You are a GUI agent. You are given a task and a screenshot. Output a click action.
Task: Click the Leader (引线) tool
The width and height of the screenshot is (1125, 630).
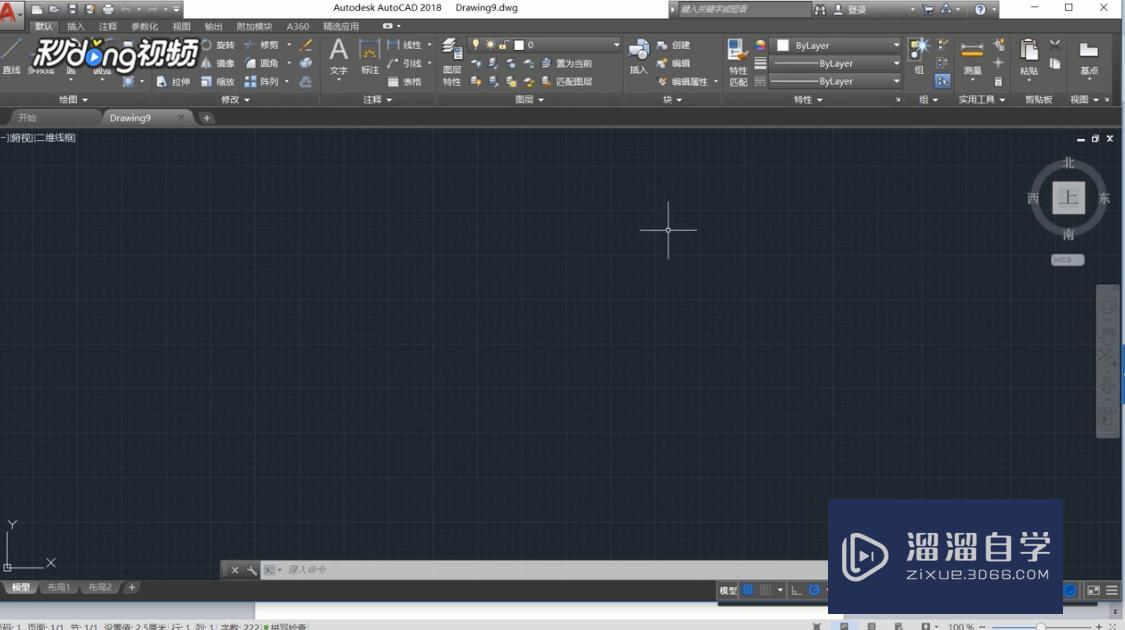point(405,63)
